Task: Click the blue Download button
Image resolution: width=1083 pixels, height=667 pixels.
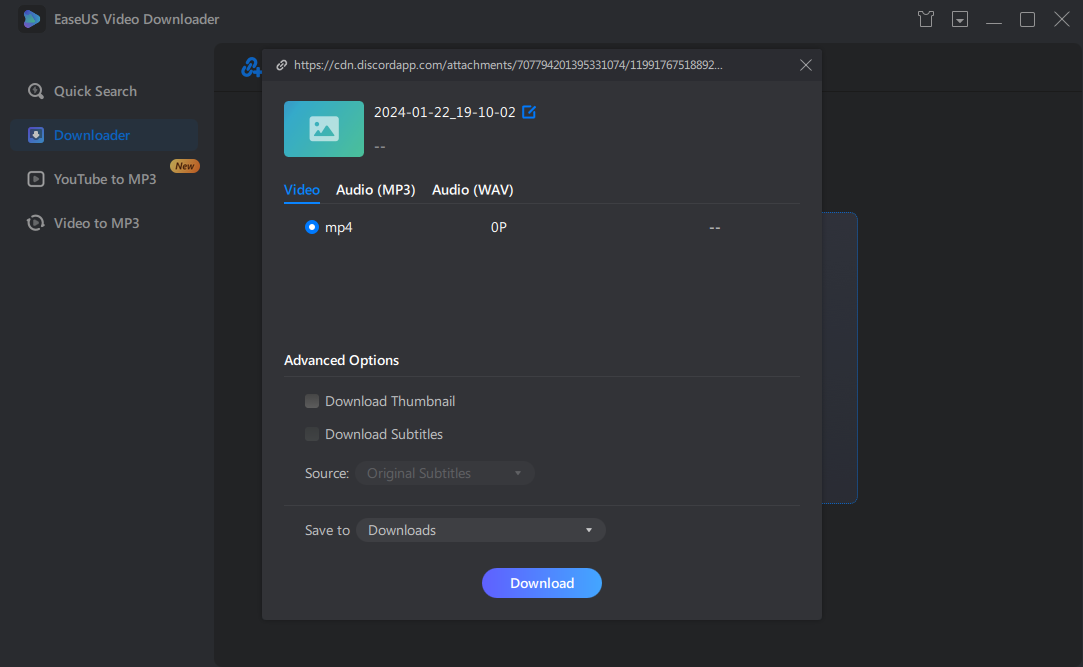Action: (542, 583)
